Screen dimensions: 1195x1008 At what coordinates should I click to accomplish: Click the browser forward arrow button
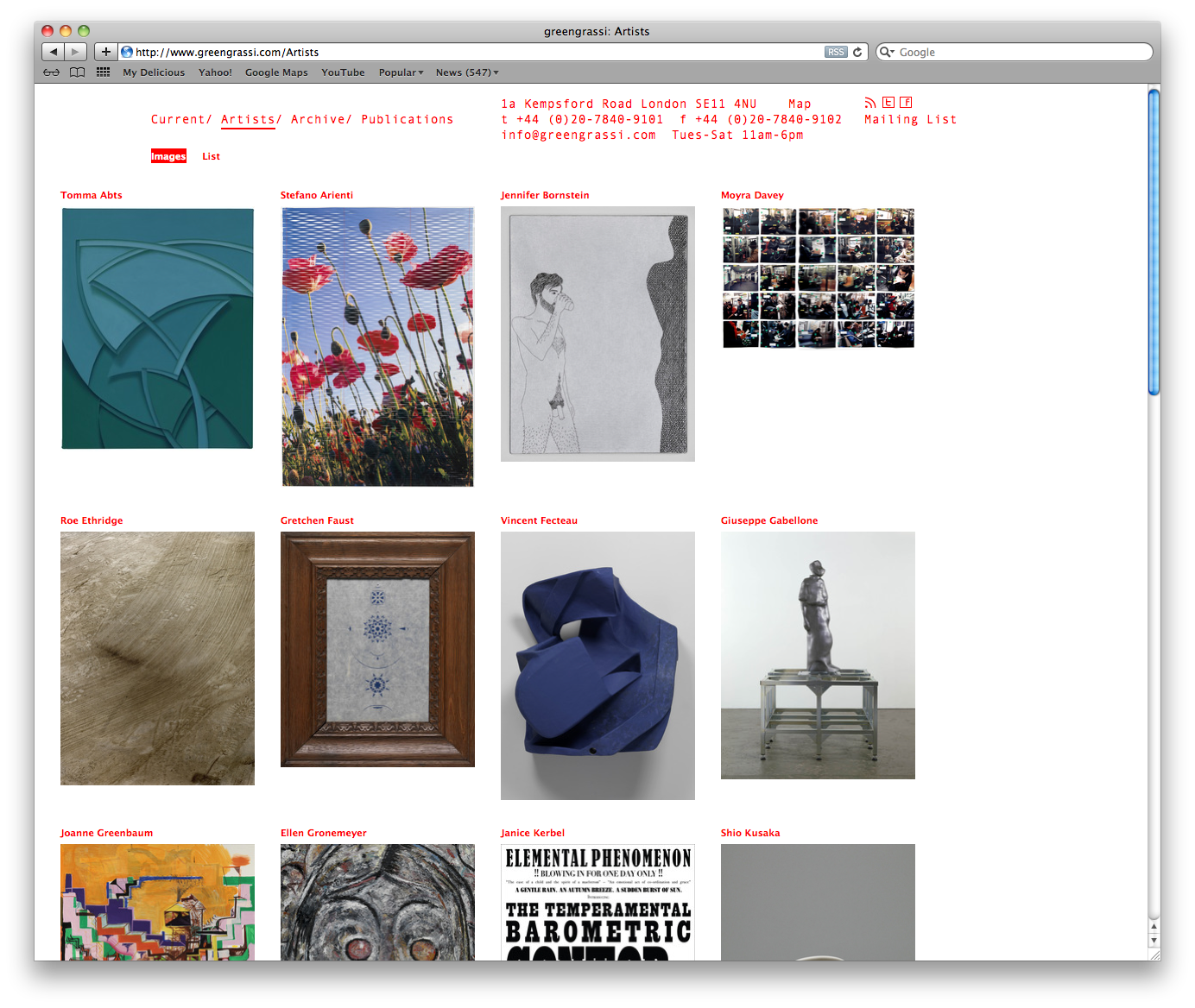[x=76, y=52]
